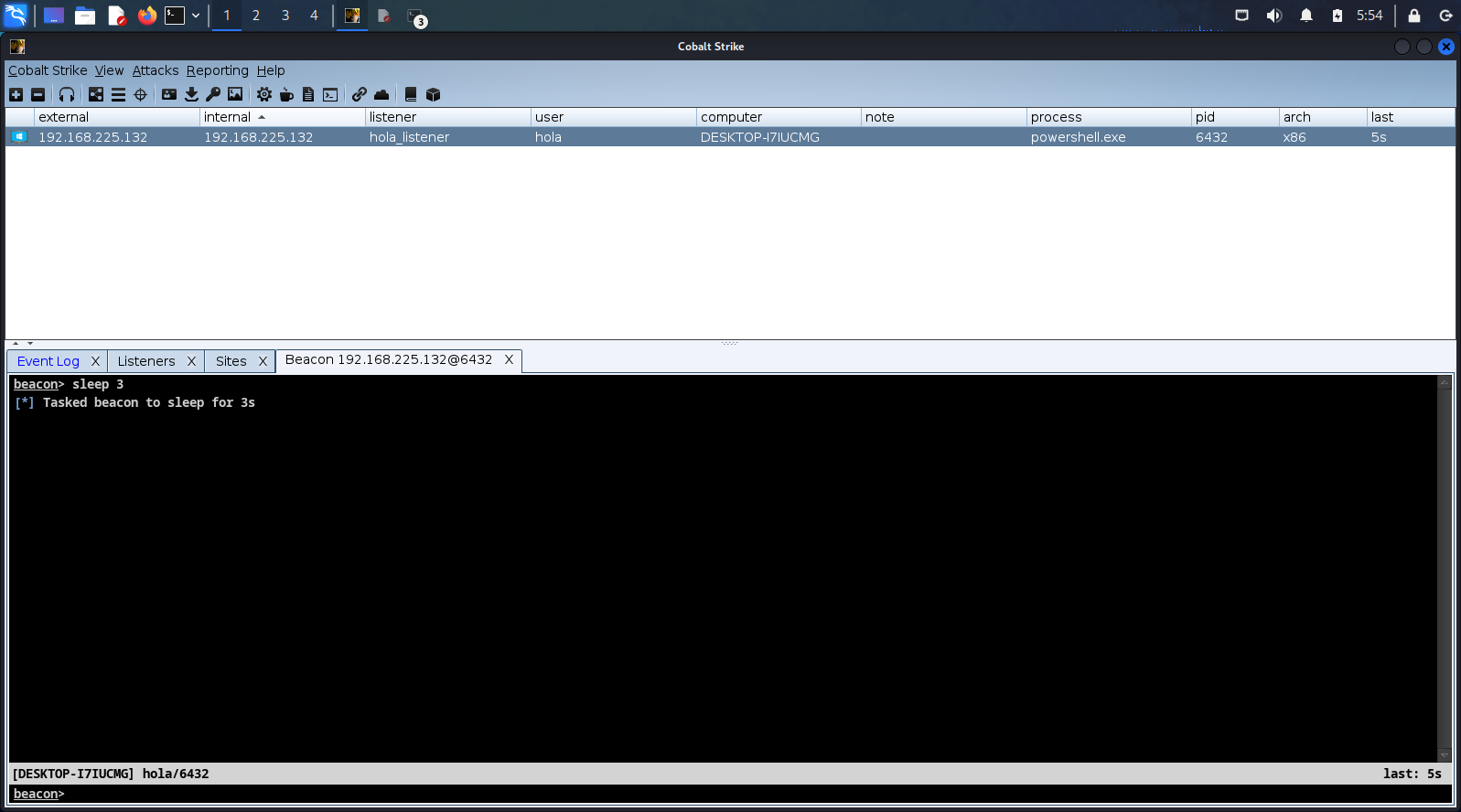Click the clock showing 5:54

click(x=1370, y=16)
